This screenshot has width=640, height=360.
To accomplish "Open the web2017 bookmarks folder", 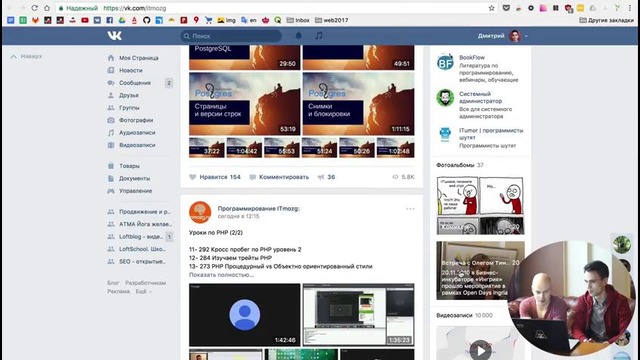I will click(331, 20).
